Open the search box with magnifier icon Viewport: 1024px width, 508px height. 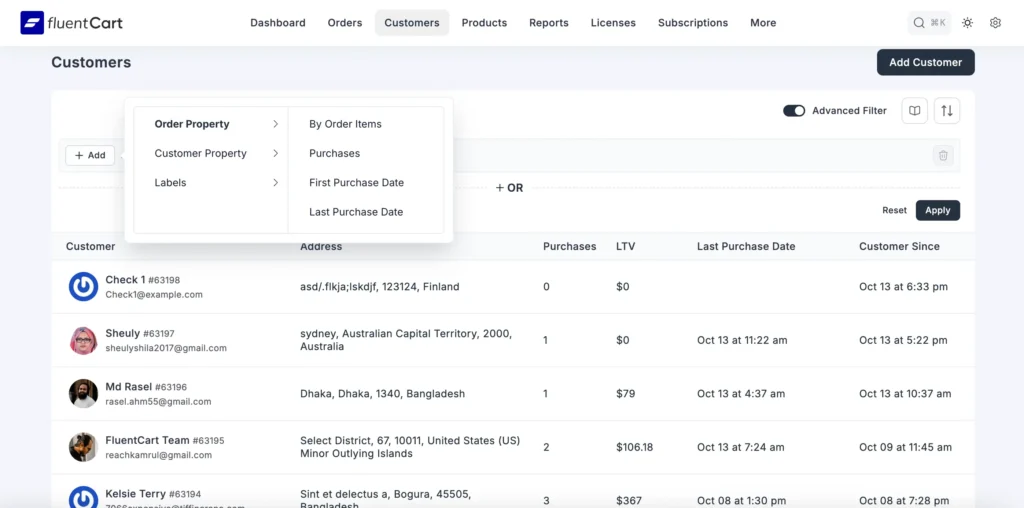[x=929, y=22]
